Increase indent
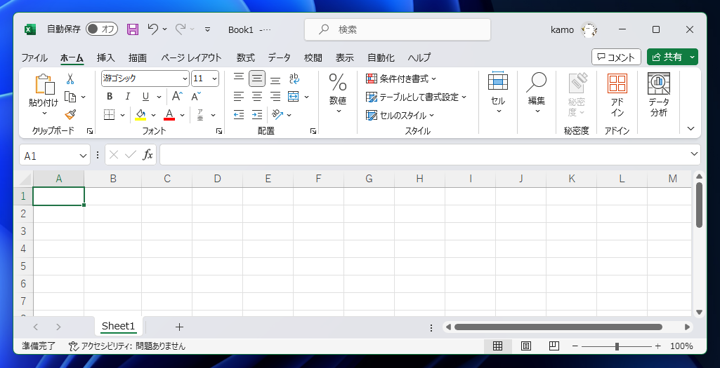 pyautogui.click(x=257, y=114)
